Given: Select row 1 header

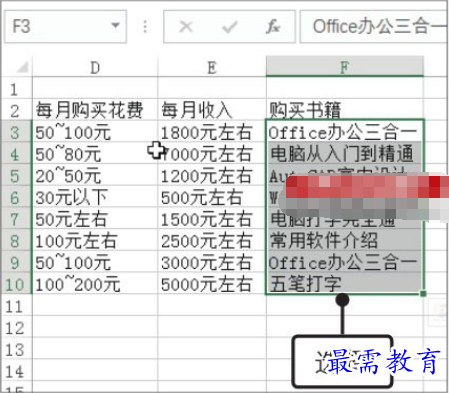Looking at the screenshot, I should 16,89.
